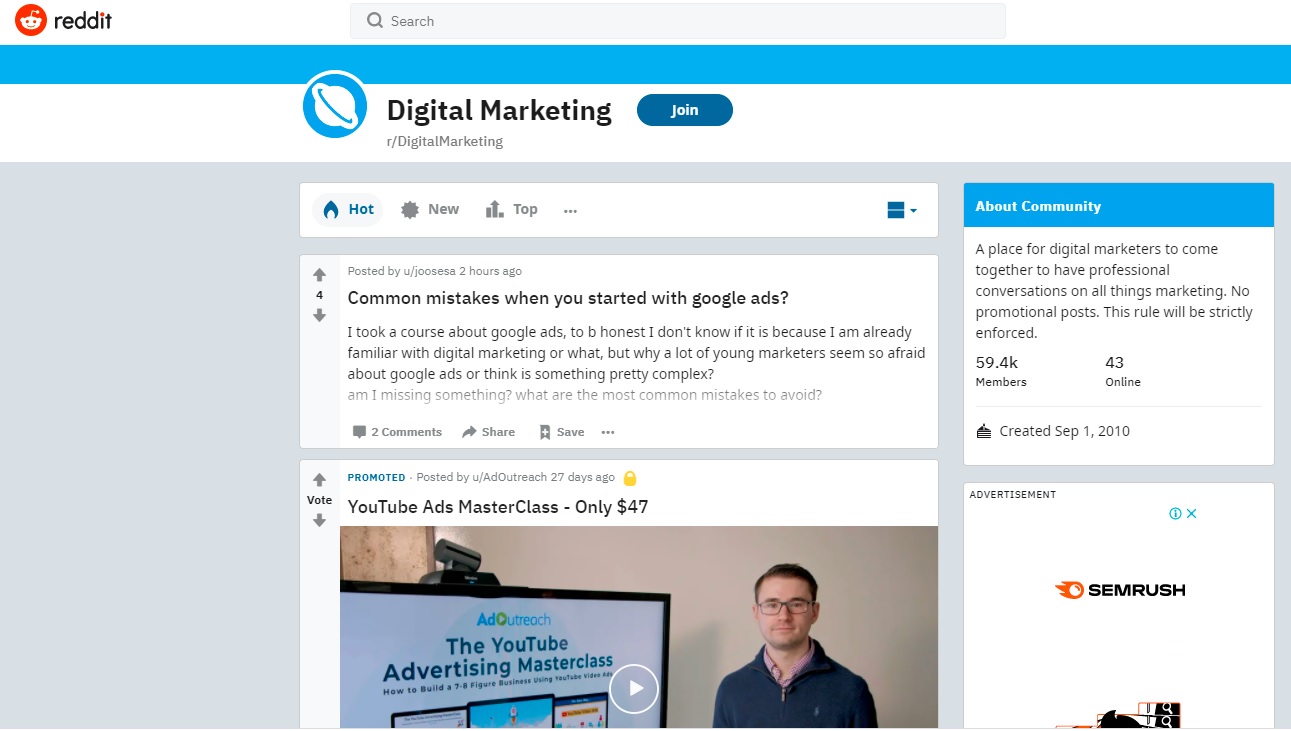Click the '27 days ago' timestamp

pyautogui.click(x=583, y=477)
